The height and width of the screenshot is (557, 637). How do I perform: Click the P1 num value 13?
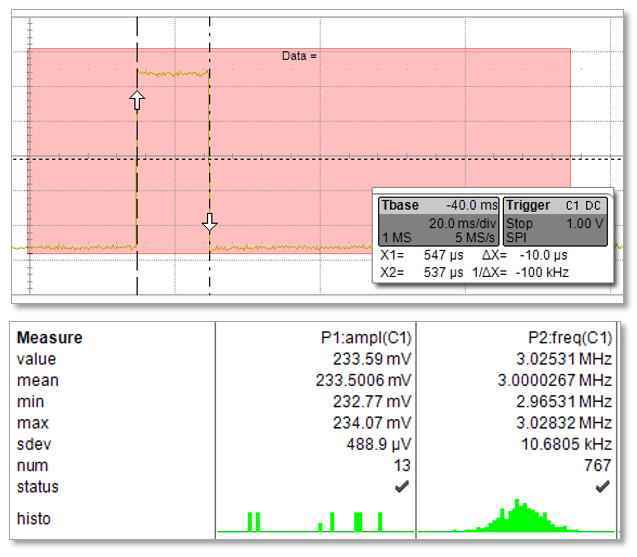[402, 465]
